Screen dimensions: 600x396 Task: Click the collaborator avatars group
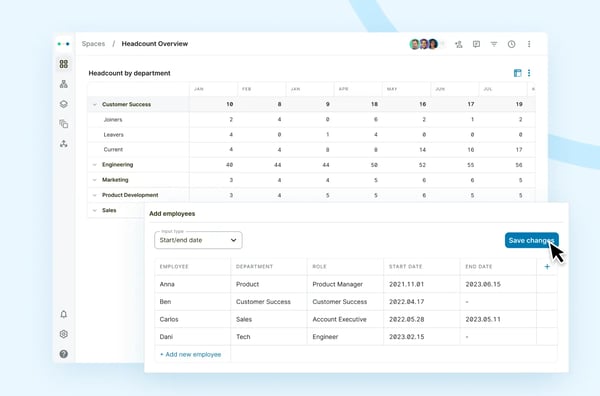point(424,44)
